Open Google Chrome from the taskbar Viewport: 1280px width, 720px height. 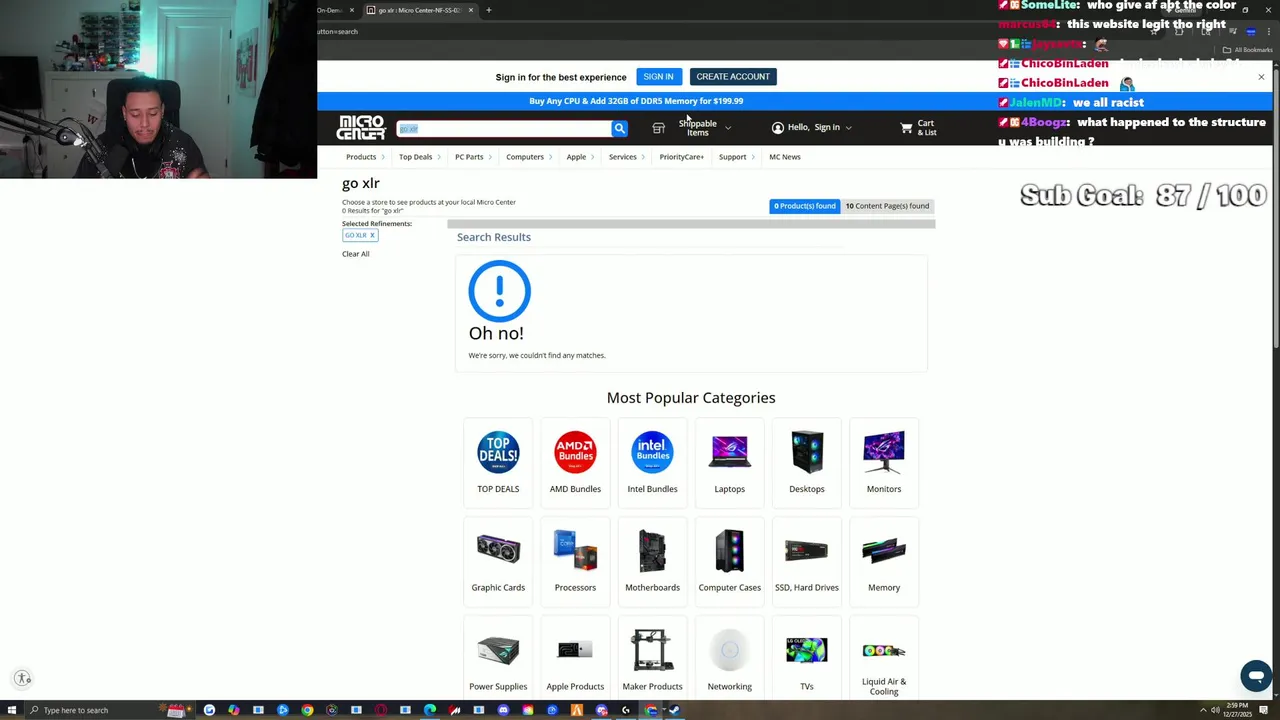(307, 710)
